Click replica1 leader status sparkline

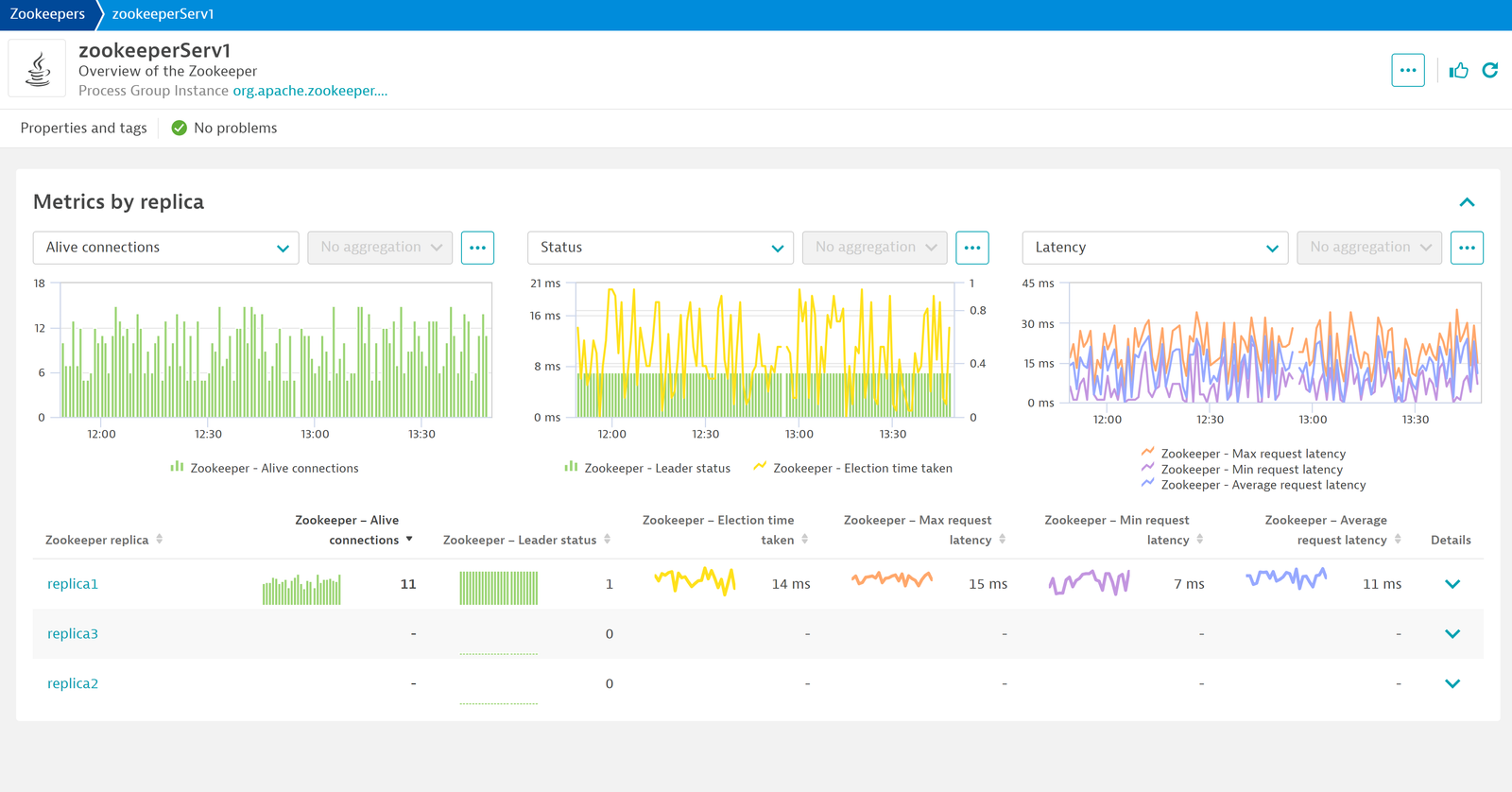pyautogui.click(x=499, y=588)
